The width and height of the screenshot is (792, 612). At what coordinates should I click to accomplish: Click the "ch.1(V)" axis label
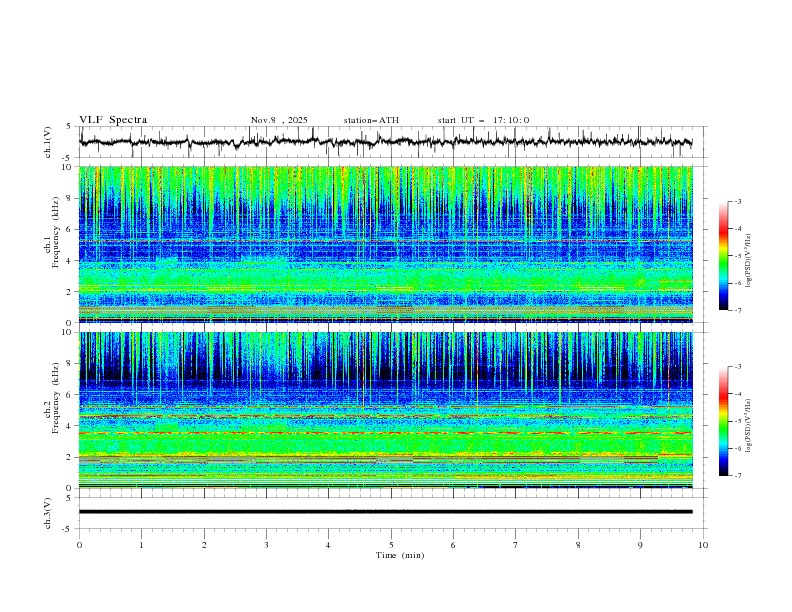click(x=48, y=142)
